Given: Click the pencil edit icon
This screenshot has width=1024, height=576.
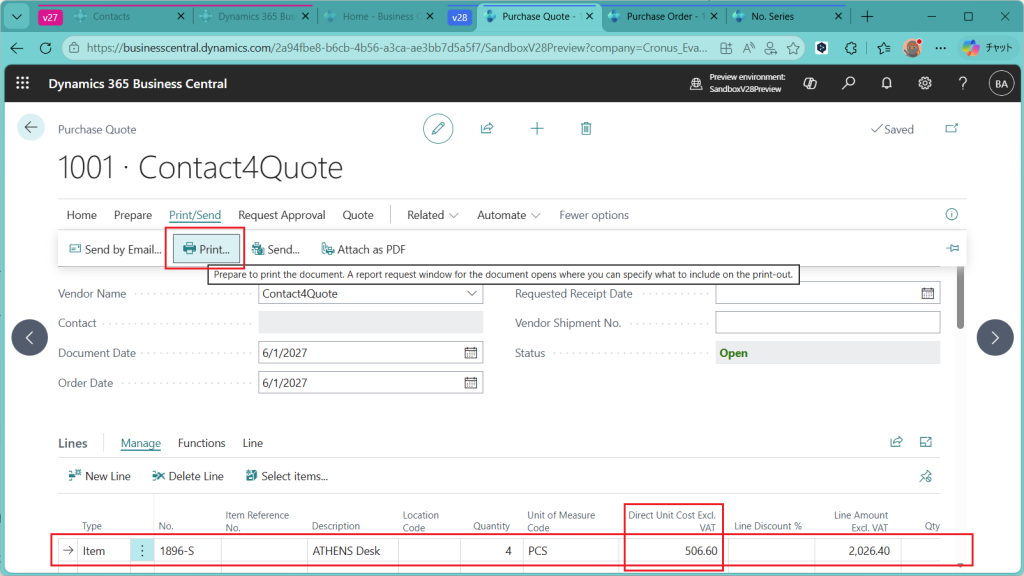Looking at the screenshot, I should [437, 128].
